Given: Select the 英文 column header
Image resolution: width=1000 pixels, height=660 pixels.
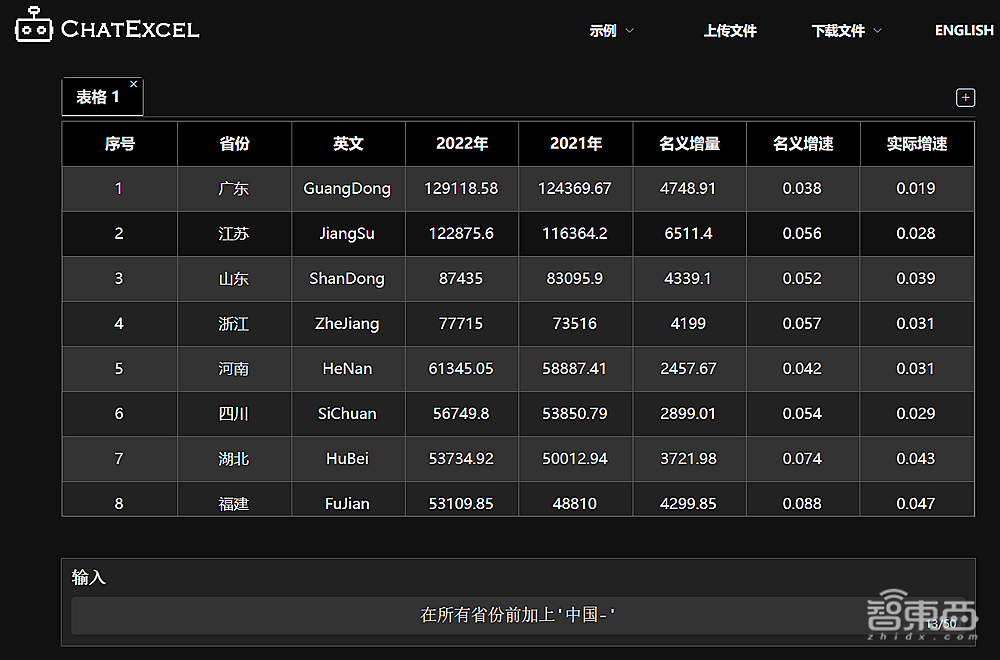Looking at the screenshot, I should 348,143.
